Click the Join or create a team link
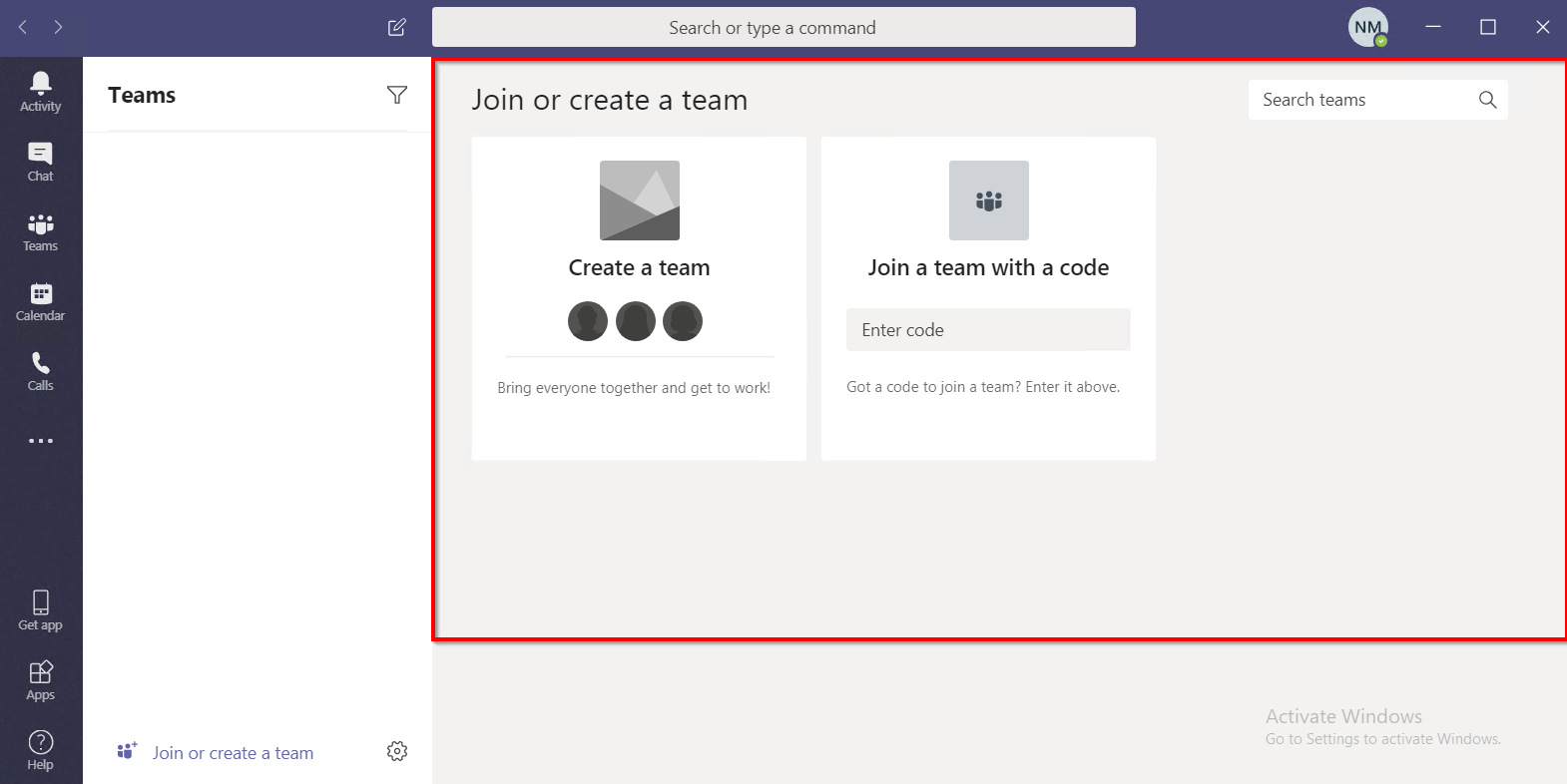The height and width of the screenshot is (784, 1567). tap(232, 753)
